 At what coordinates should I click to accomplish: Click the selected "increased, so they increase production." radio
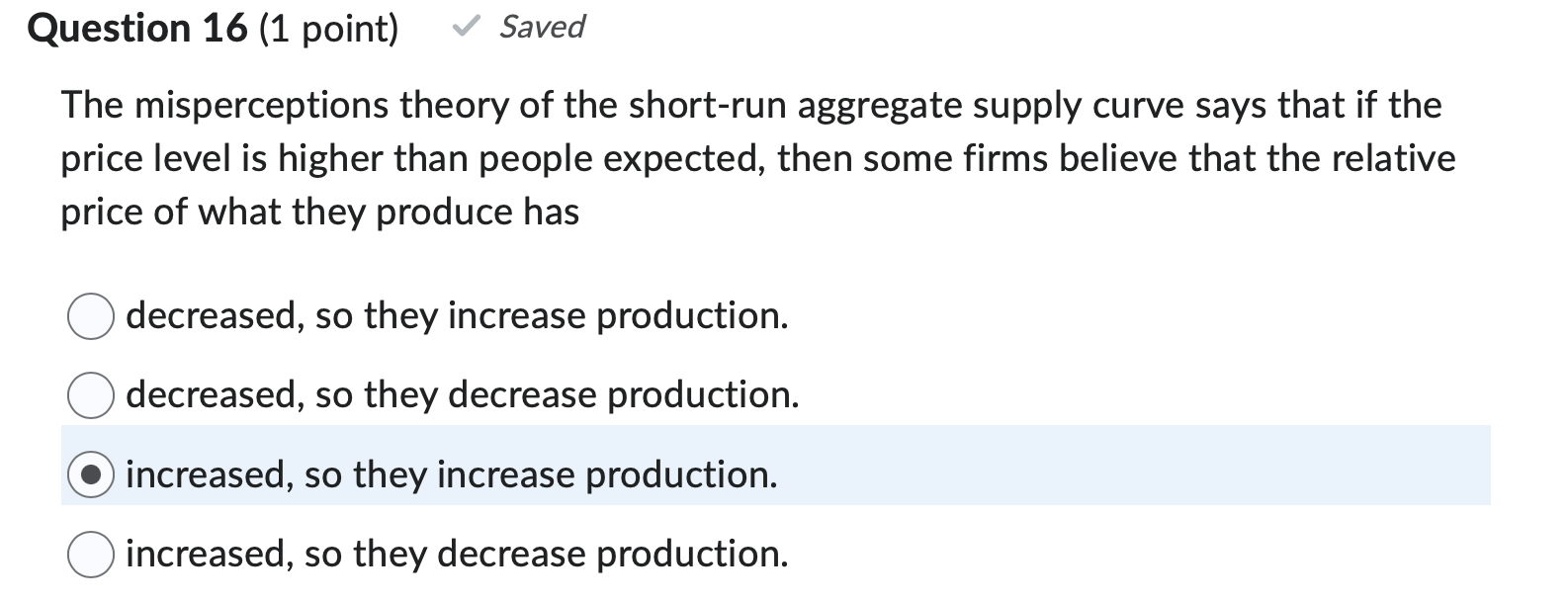pos(90,474)
